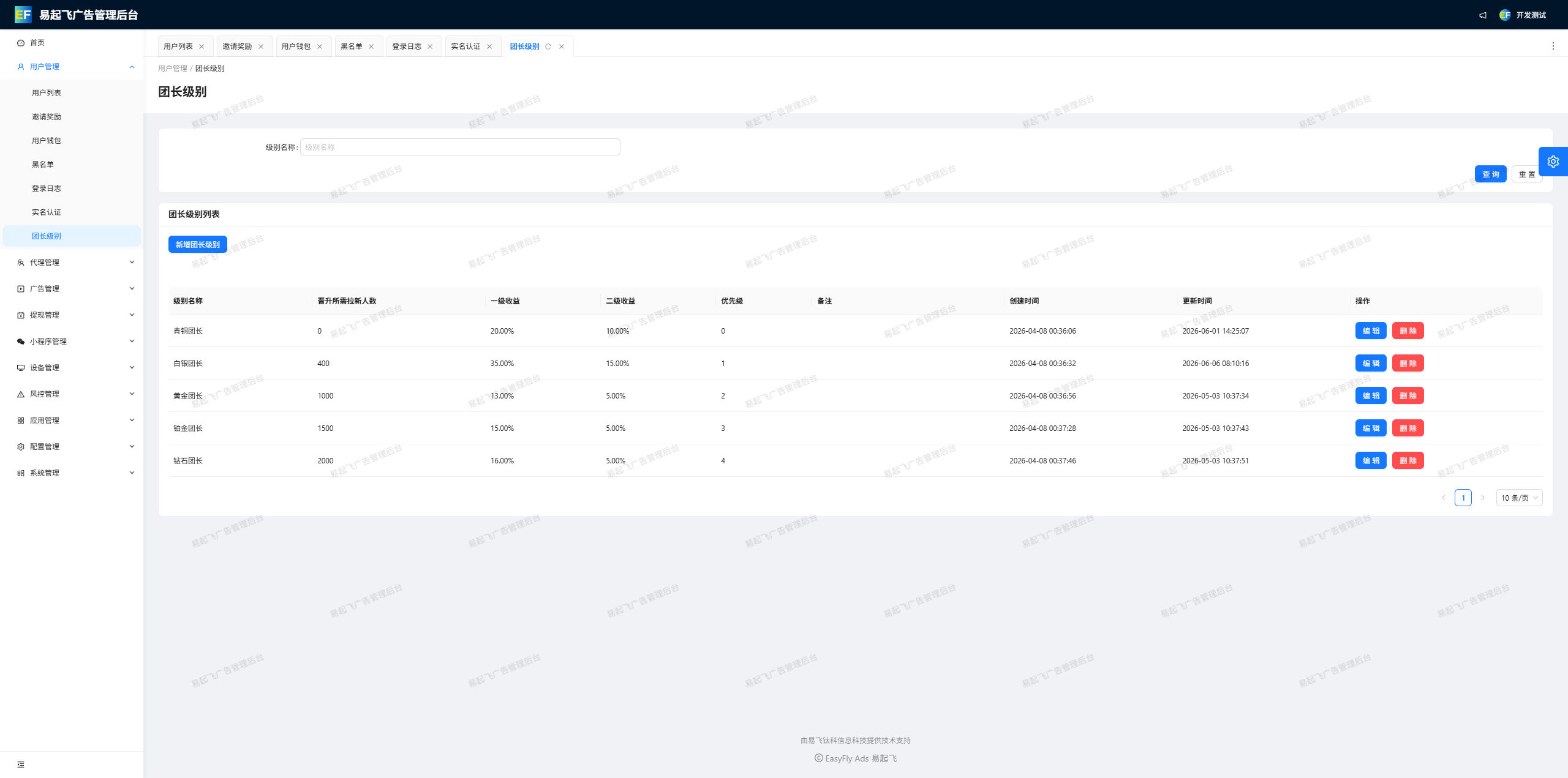The width and height of the screenshot is (1568, 778).
Task: Switch to the 邀请奖励 tab
Action: tap(237, 47)
